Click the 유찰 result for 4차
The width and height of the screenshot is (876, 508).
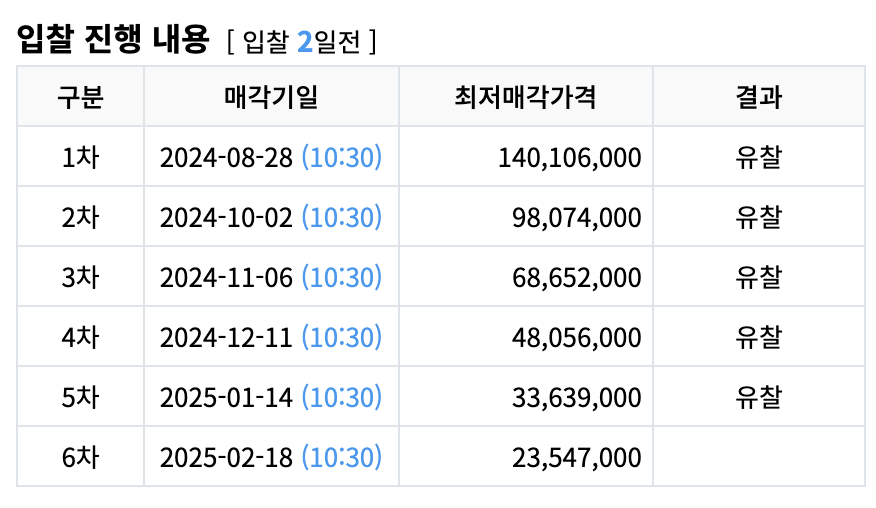click(x=758, y=337)
